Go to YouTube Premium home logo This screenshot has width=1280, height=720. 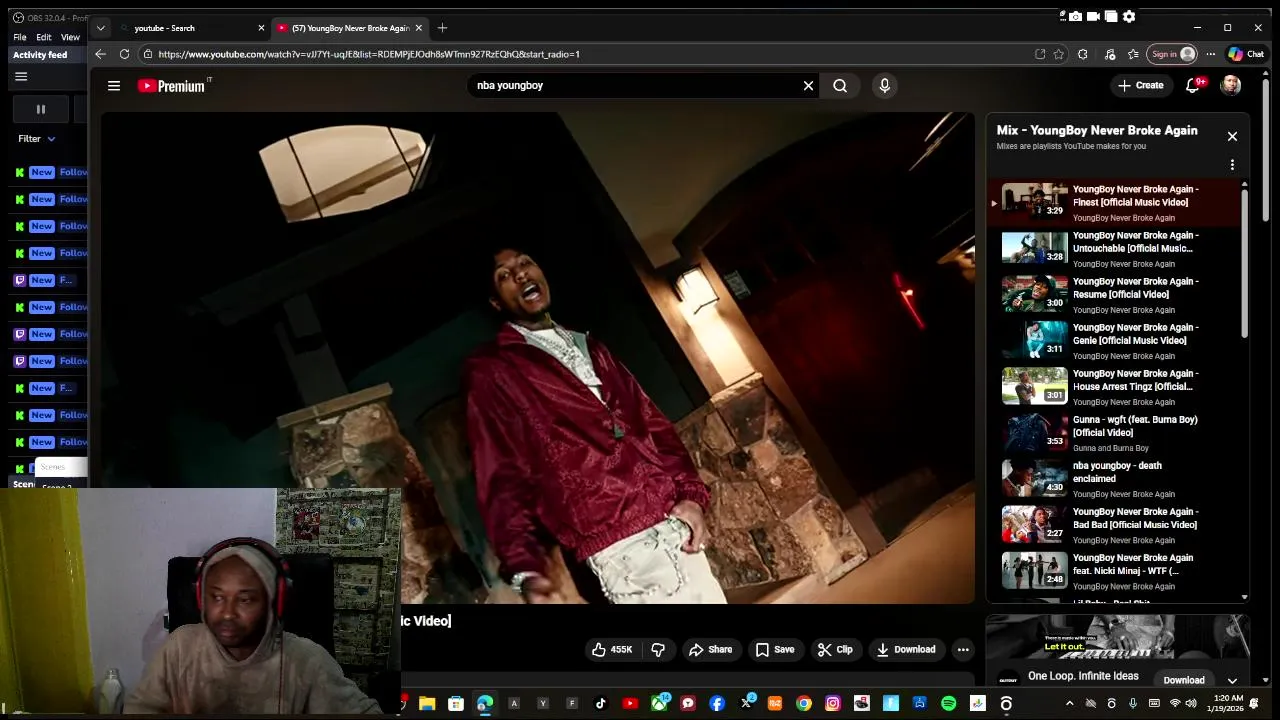click(172, 86)
